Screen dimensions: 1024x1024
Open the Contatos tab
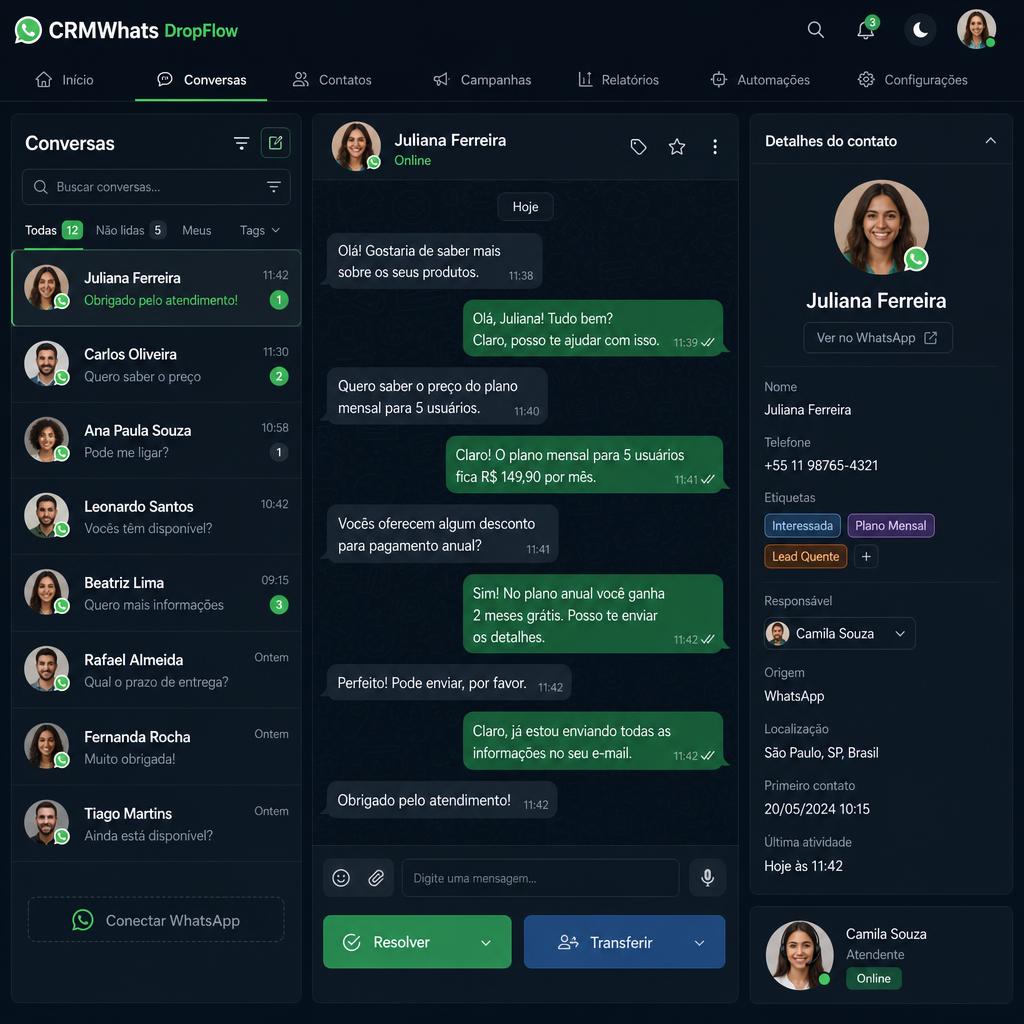[x=332, y=80]
